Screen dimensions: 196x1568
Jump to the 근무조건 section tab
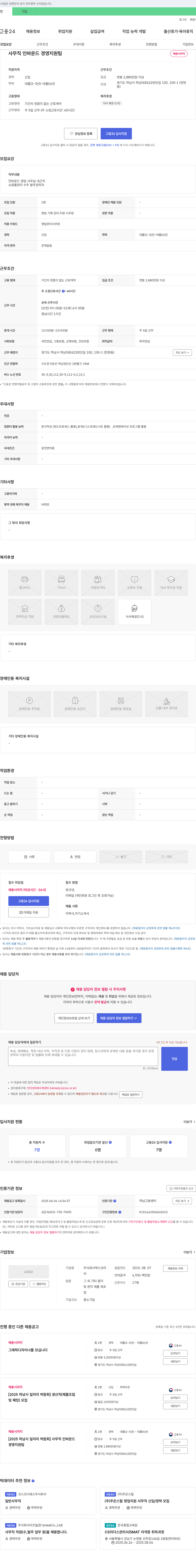tap(42, 44)
